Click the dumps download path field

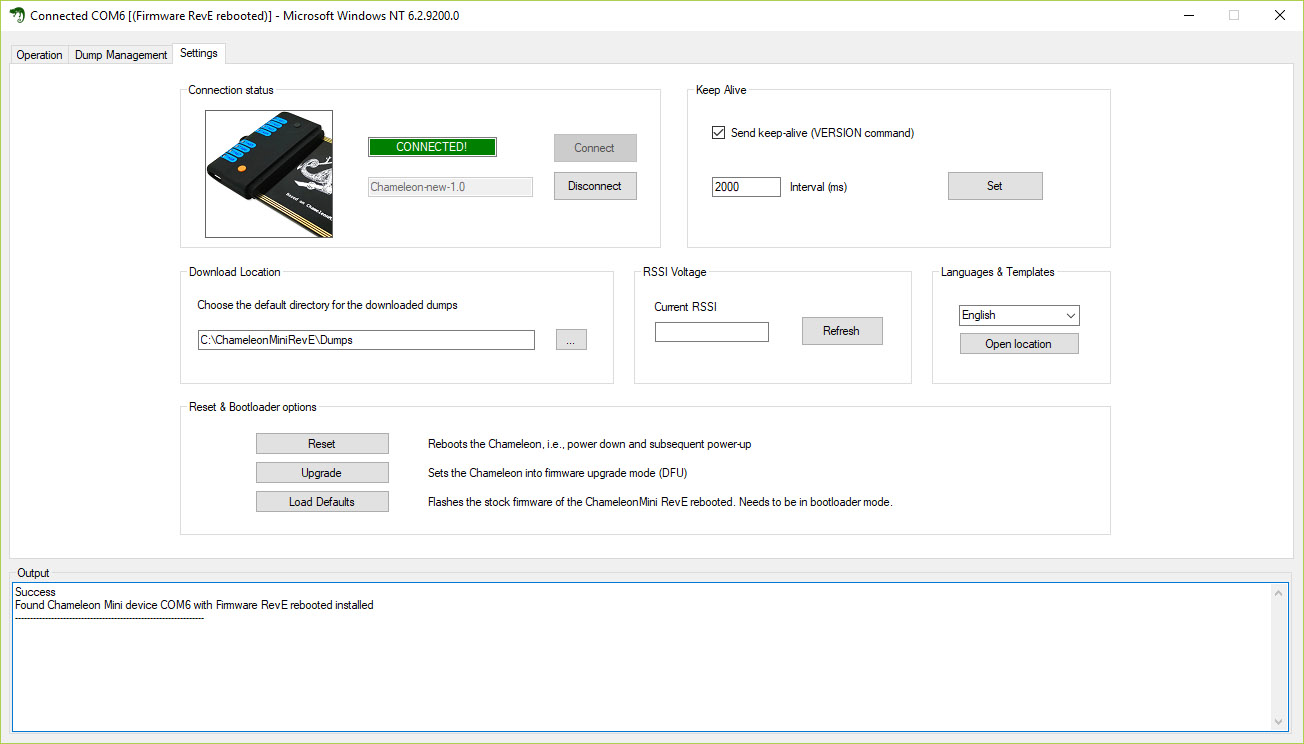point(366,340)
